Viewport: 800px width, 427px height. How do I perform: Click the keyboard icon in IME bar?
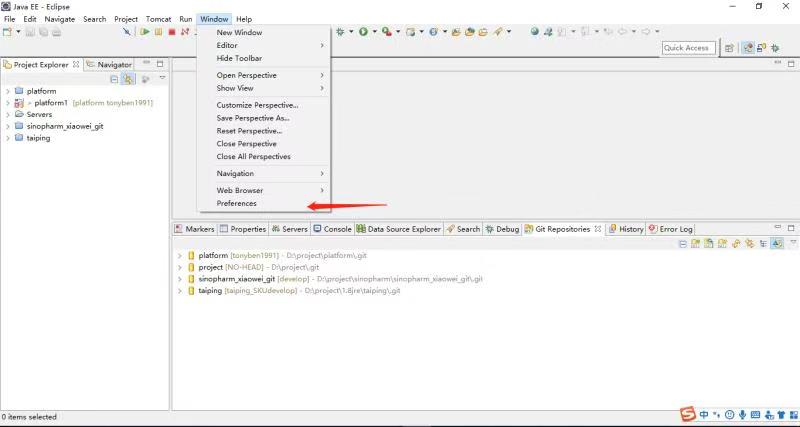point(756,415)
